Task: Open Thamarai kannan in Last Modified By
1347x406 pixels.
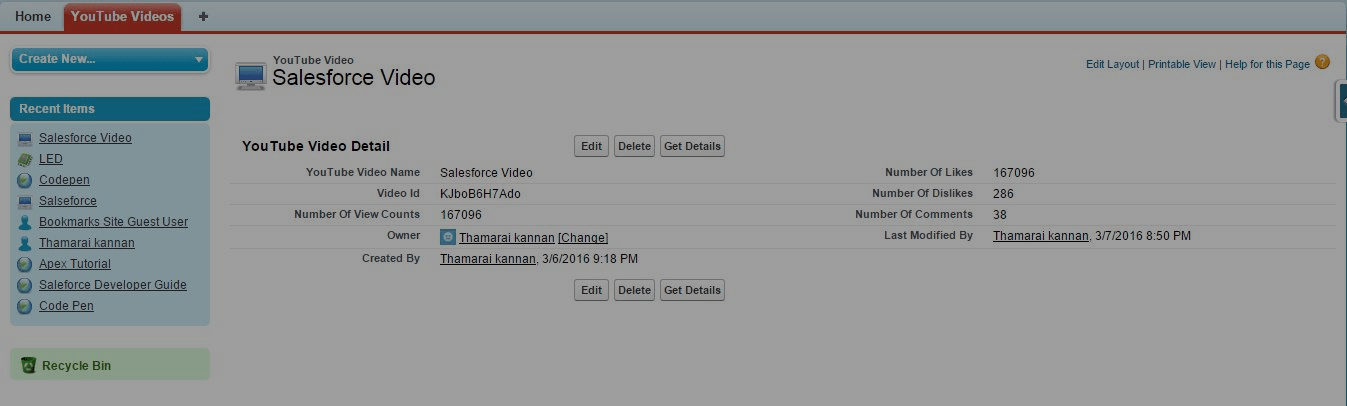Action: tap(1040, 236)
